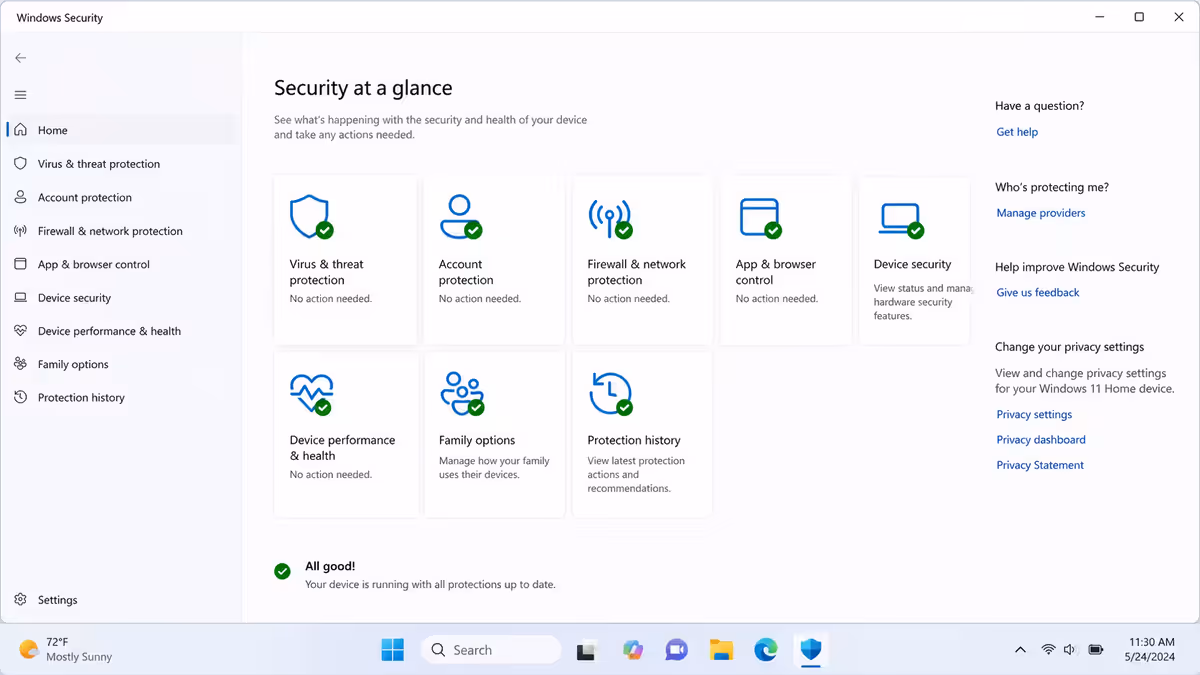The image size is (1200, 675).
Task: Click Give us feedback link
Action: click(x=1038, y=293)
